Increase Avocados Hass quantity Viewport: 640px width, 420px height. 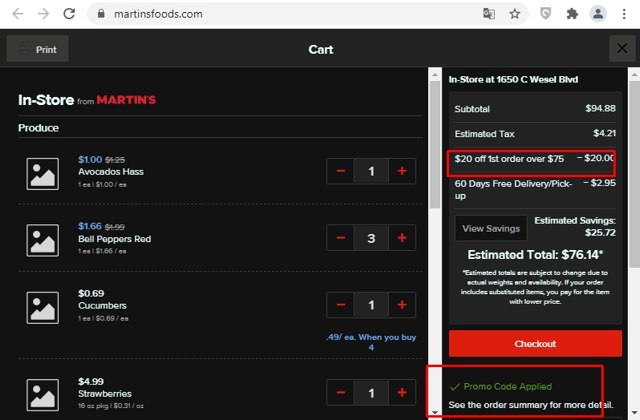(402, 171)
